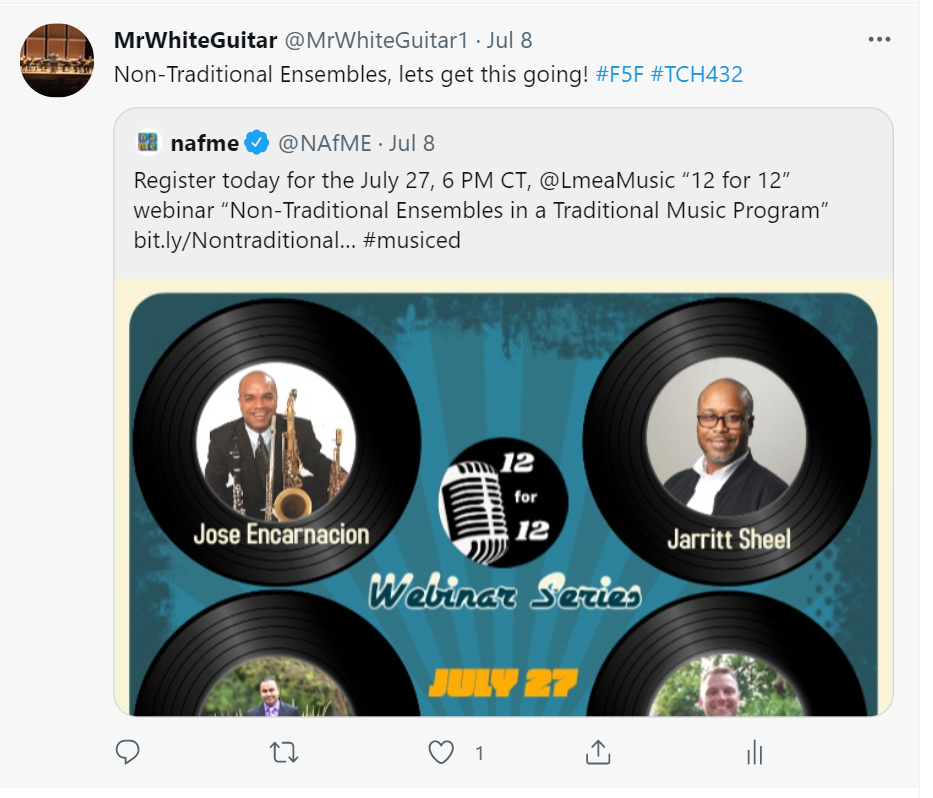Click the Jose Encarnacion record photo

(x=276, y=442)
